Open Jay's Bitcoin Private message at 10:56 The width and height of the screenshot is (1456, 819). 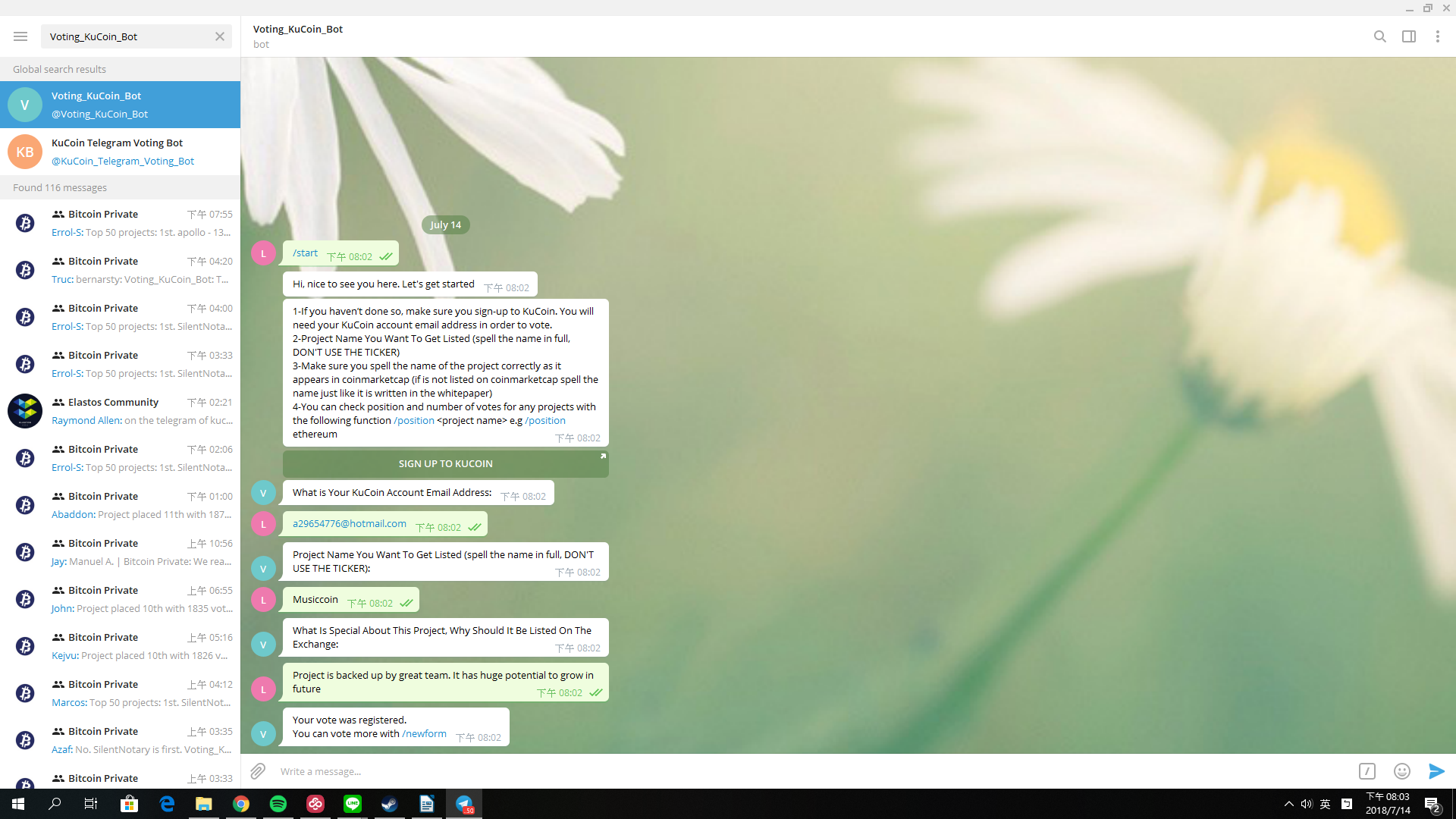coord(120,552)
